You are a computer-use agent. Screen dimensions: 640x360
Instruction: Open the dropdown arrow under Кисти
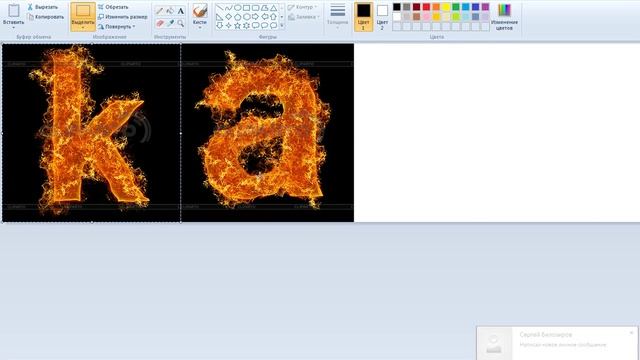coord(200,28)
